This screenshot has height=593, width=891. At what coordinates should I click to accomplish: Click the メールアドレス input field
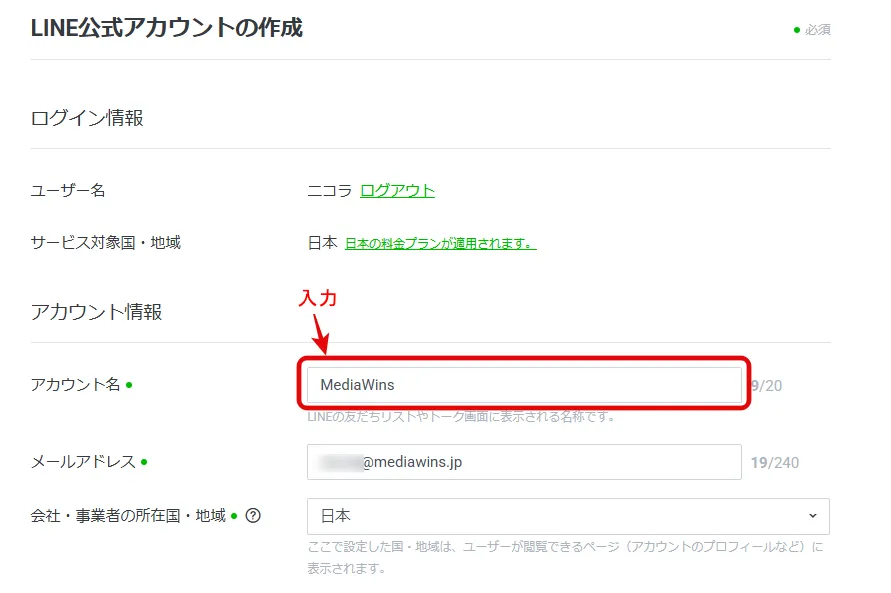524,462
